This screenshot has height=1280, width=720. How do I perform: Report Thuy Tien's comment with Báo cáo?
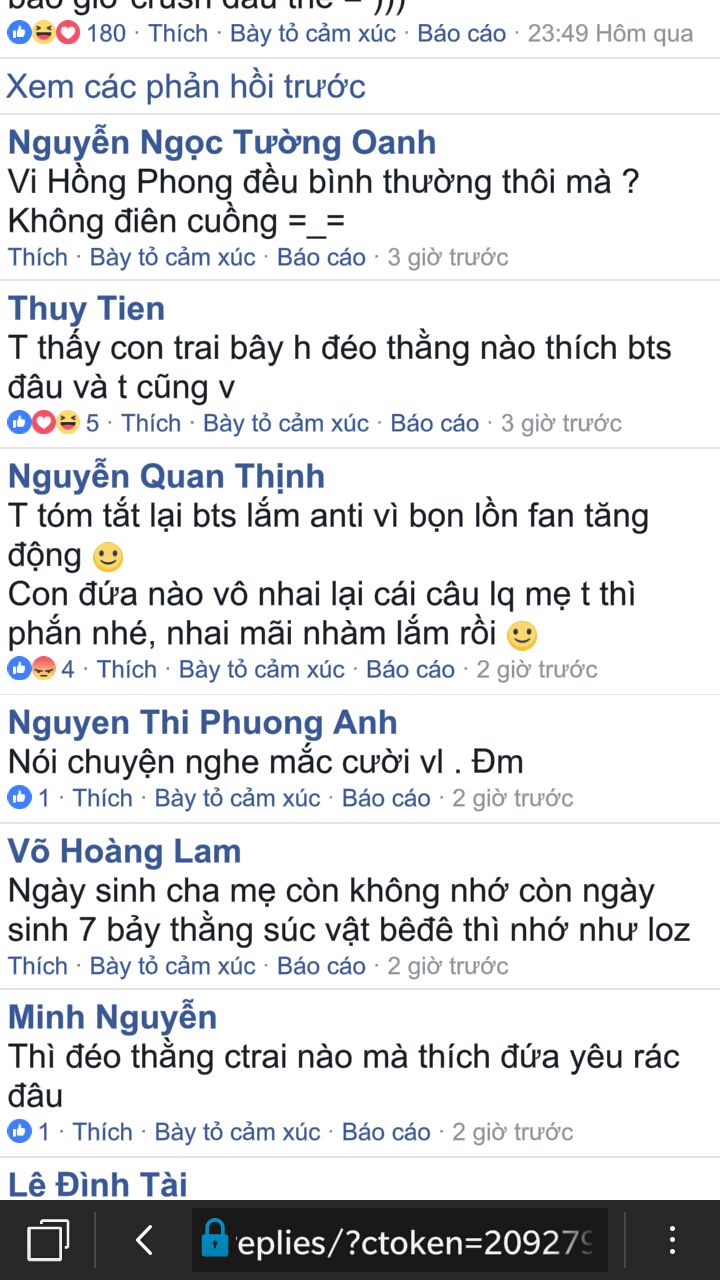(x=435, y=423)
